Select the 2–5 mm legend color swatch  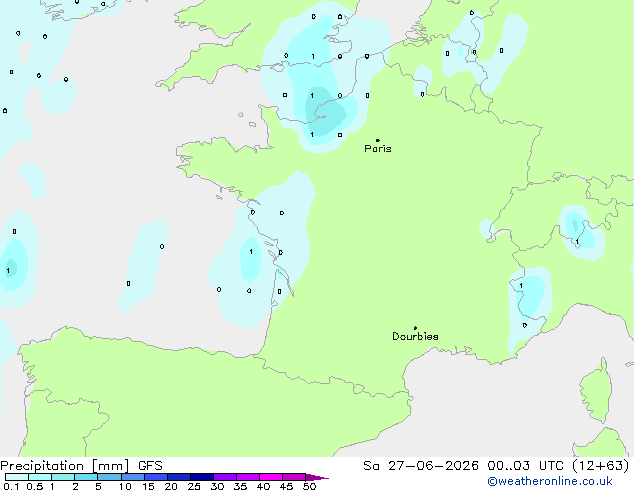coord(86,477)
